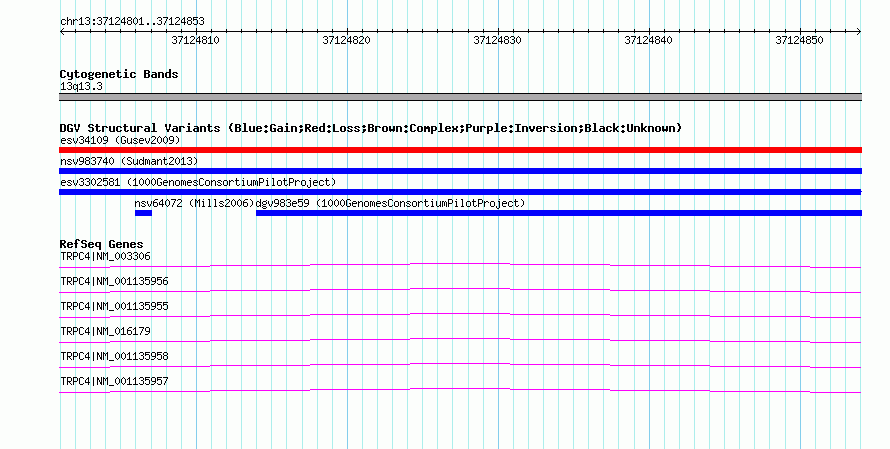Click ruler position 37124810
The image size is (890, 449).
tap(195, 40)
